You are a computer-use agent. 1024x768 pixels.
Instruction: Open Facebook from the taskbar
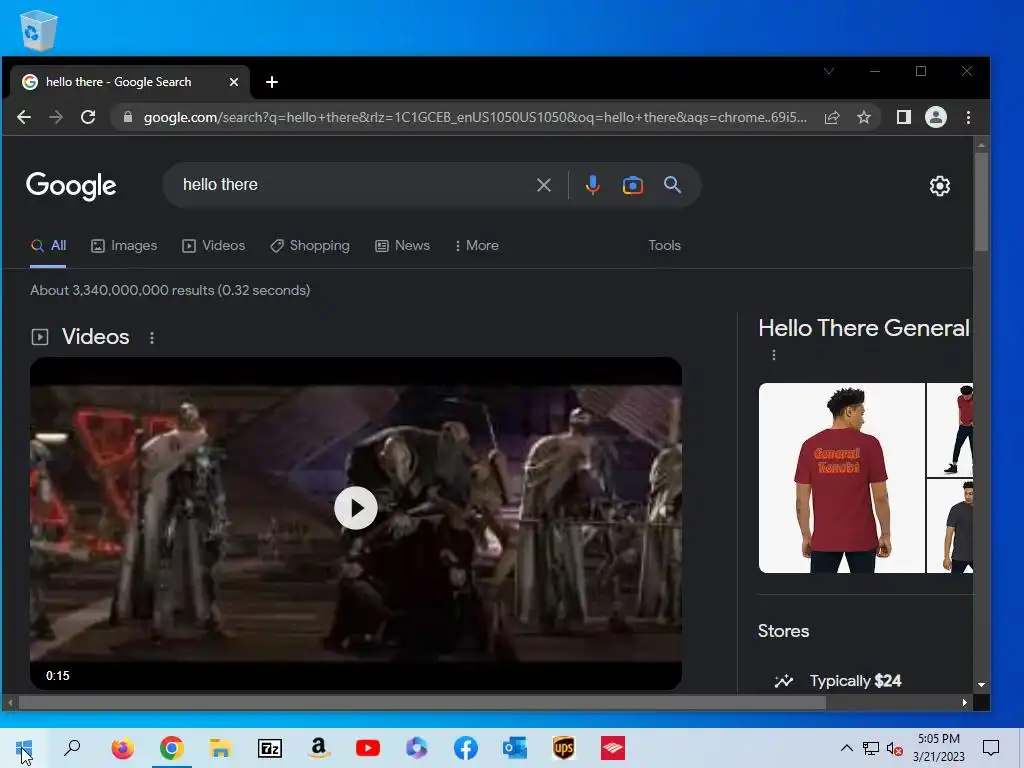click(x=466, y=748)
